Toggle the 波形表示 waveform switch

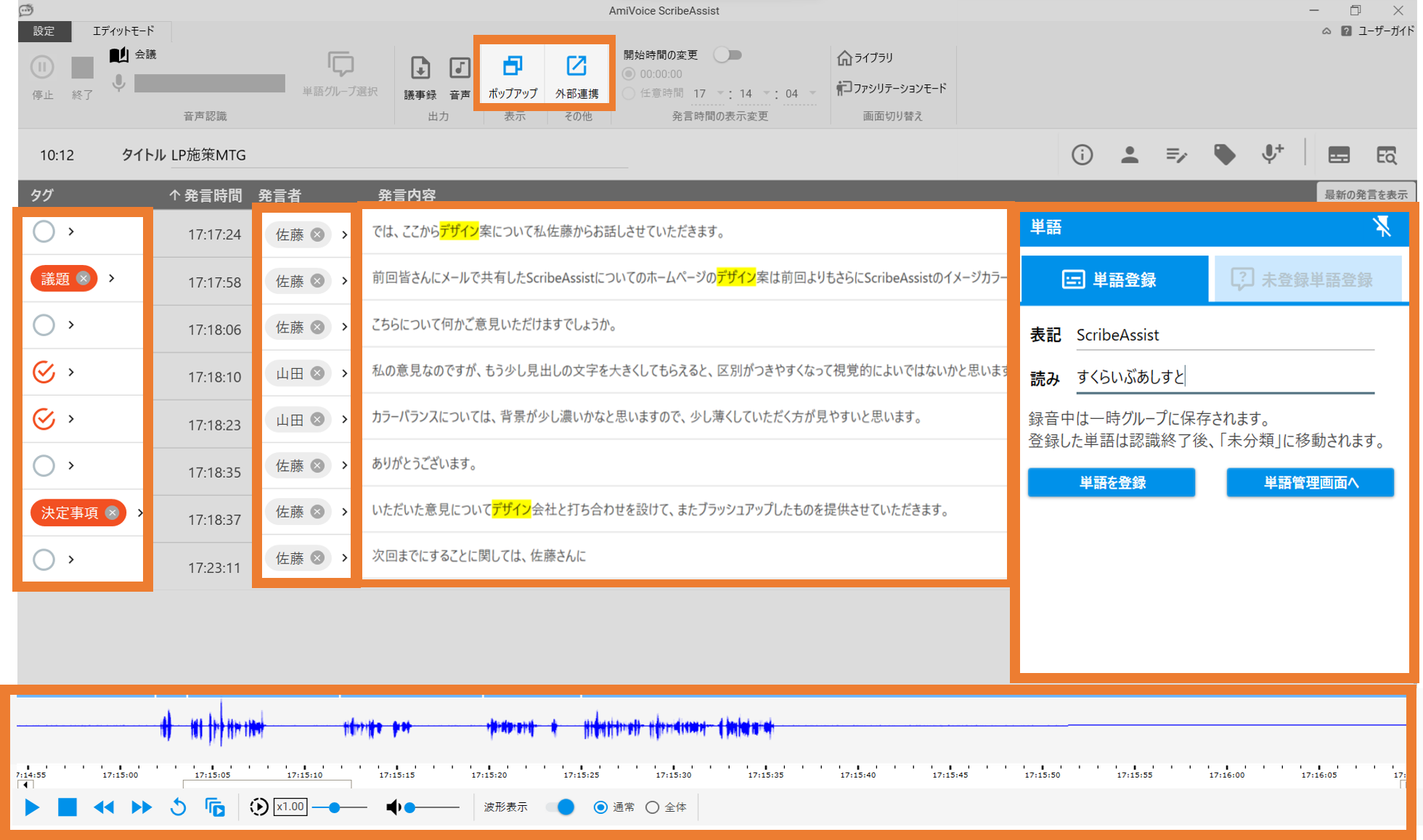pyautogui.click(x=560, y=807)
